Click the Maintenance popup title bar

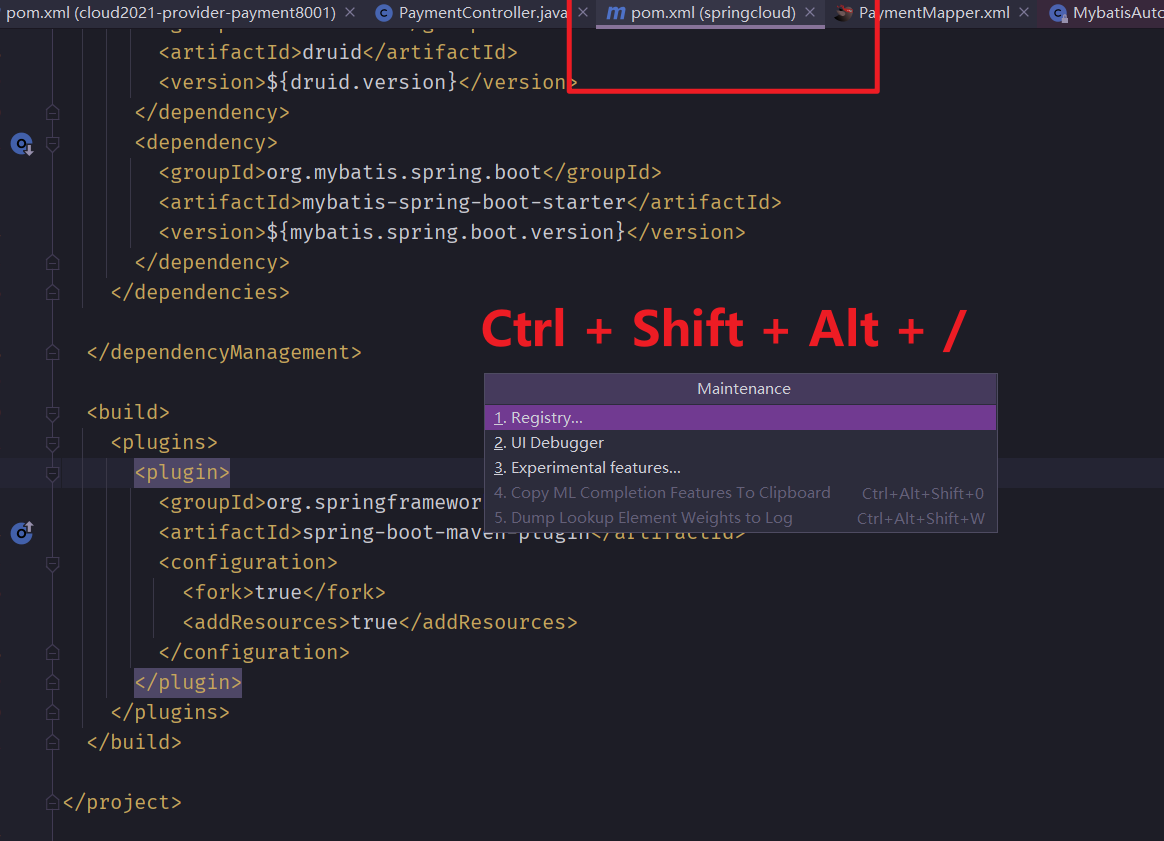coord(740,389)
